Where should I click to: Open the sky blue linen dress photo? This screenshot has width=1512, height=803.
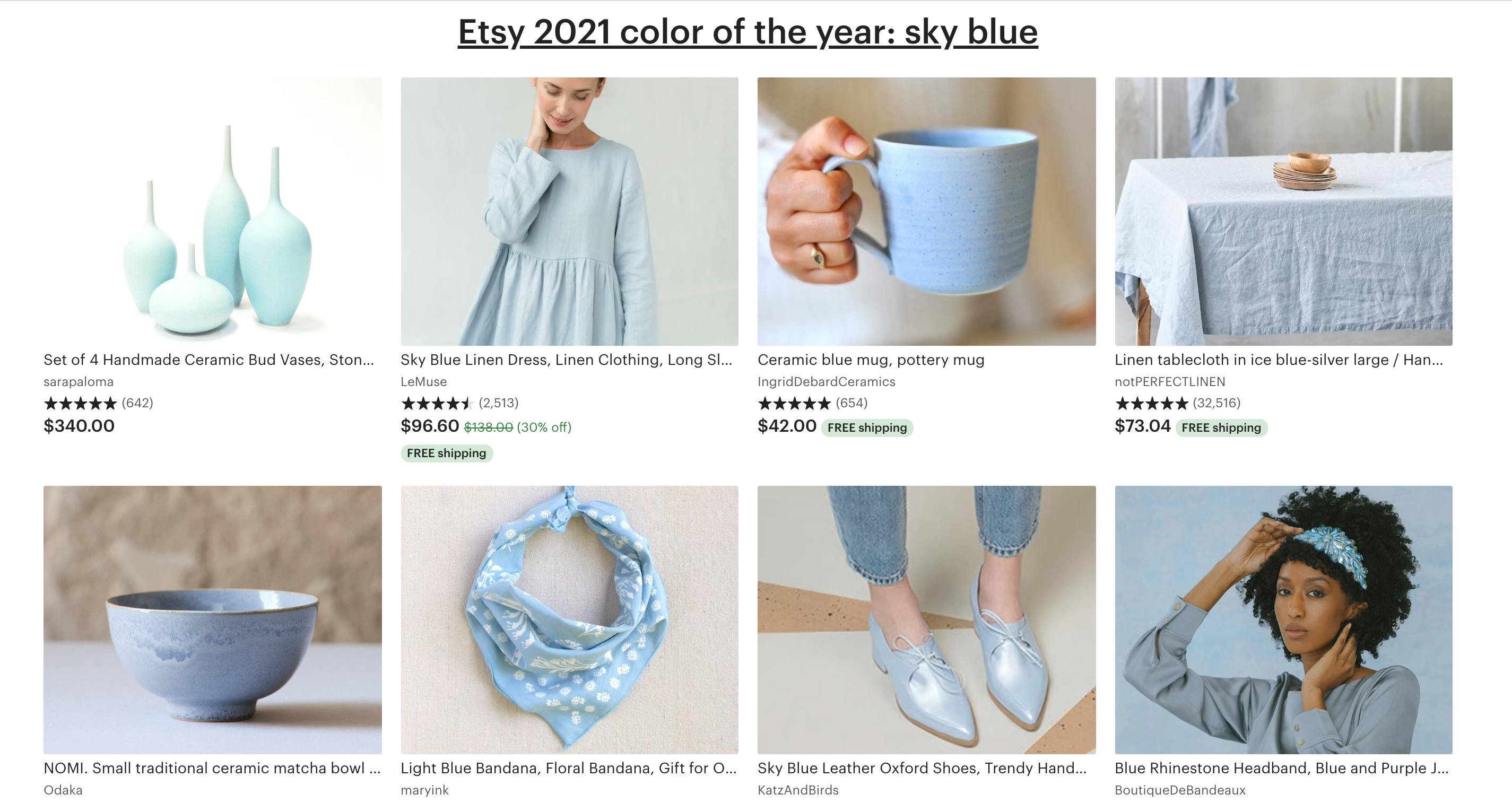[569, 211]
